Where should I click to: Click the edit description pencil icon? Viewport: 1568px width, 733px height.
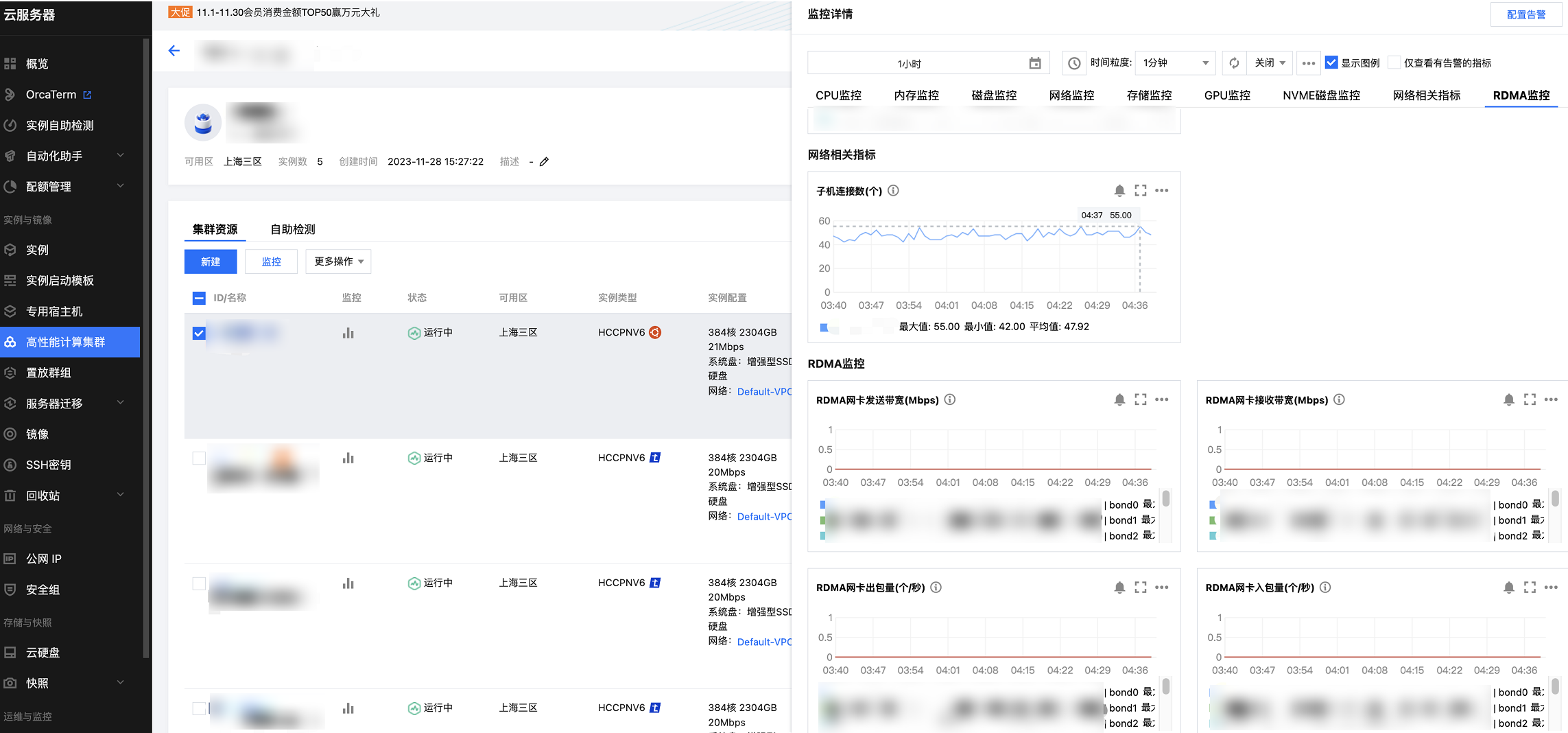tap(544, 162)
